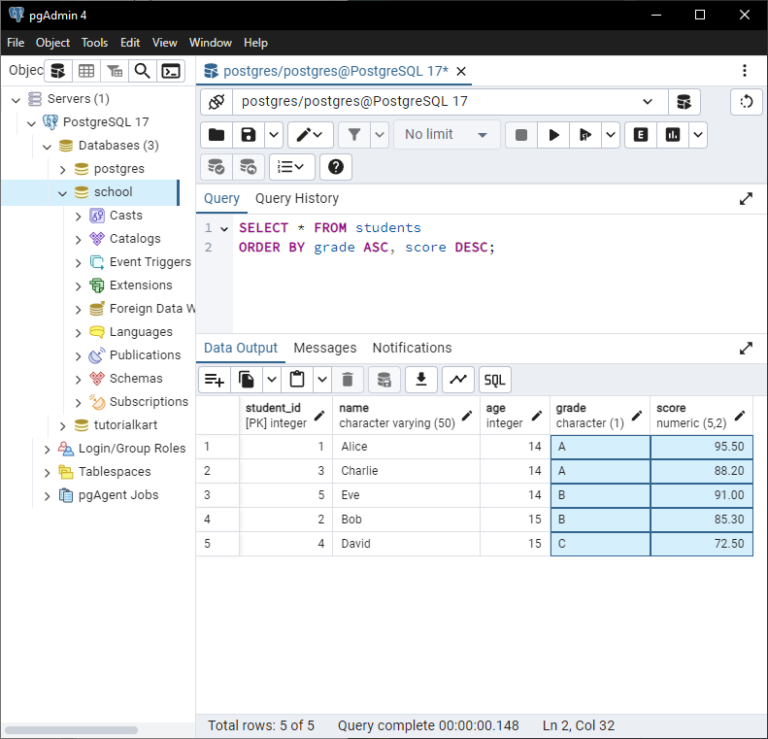Toggle the database connection status icon
The width and height of the screenshot is (768, 739).
click(216, 102)
